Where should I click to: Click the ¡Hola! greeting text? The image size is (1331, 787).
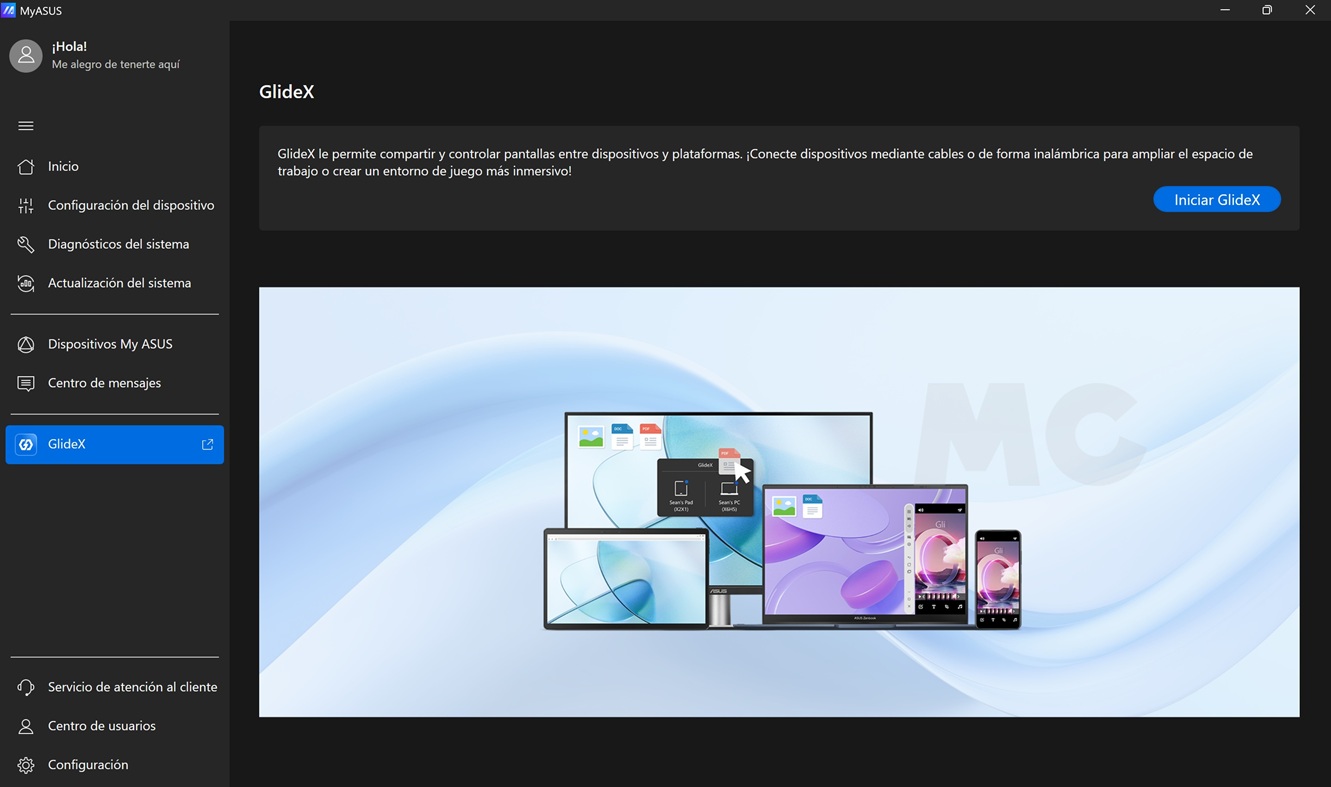point(69,47)
